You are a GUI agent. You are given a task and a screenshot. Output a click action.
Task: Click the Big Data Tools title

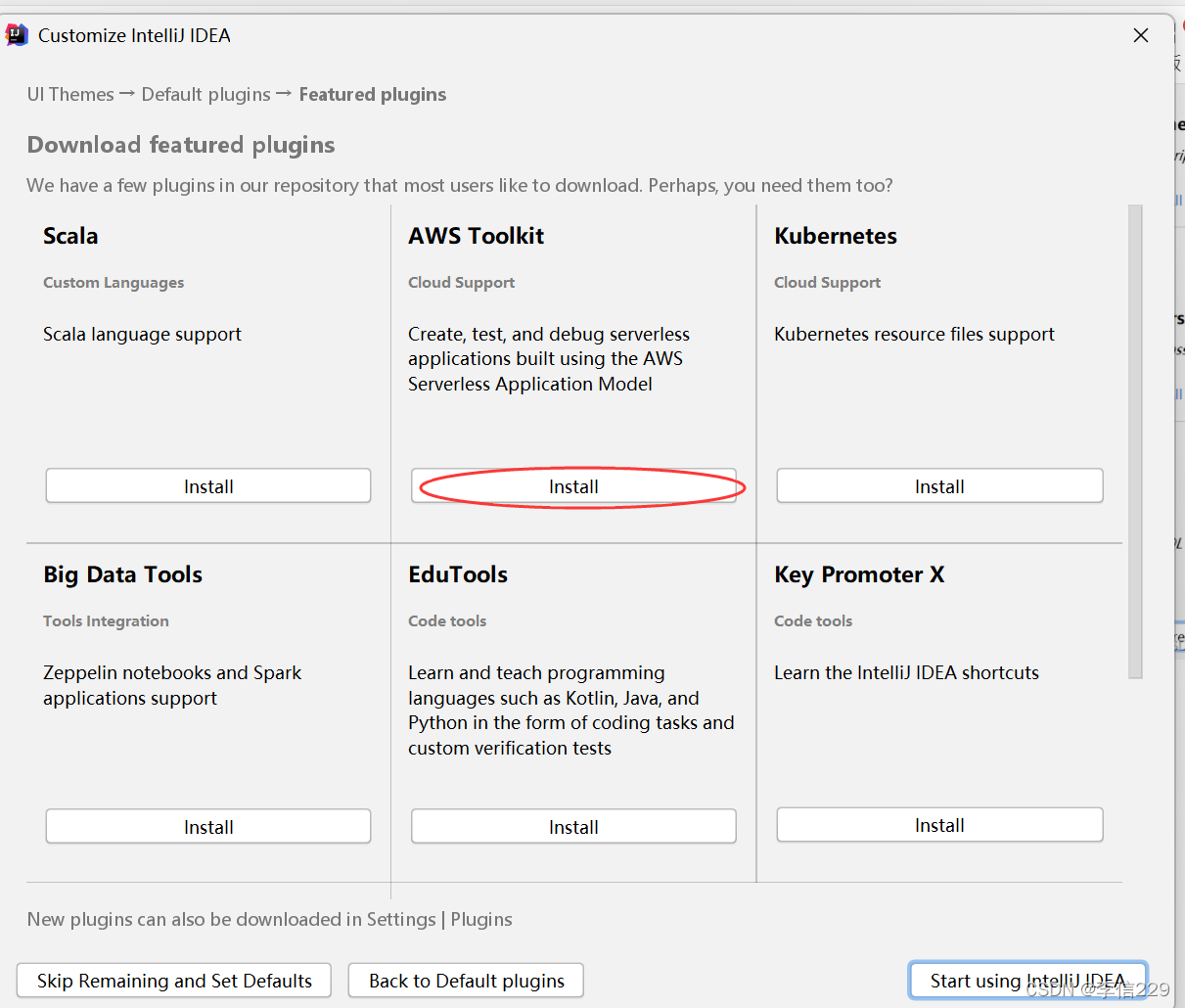pyautogui.click(x=122, y=574)
